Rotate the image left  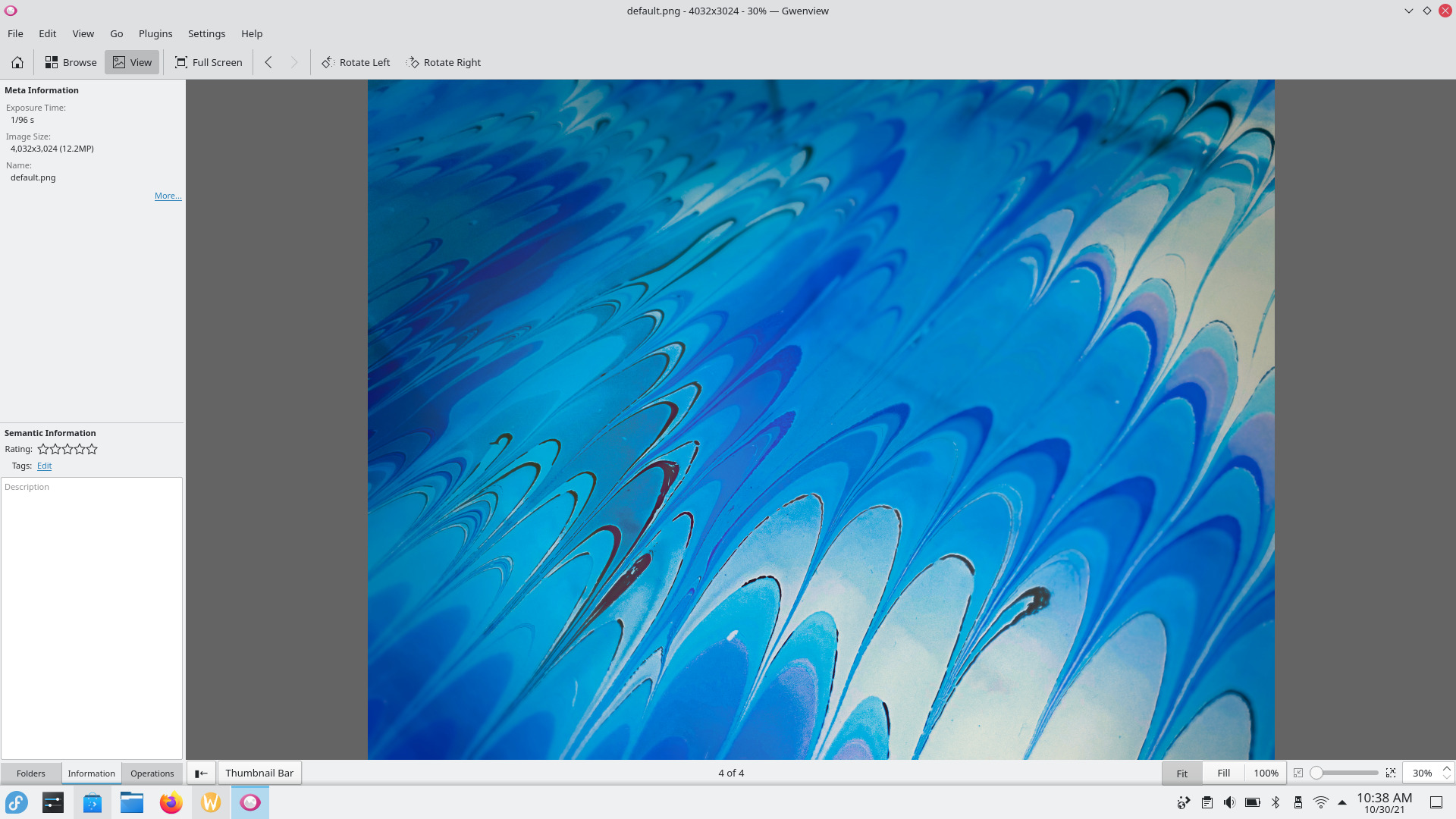[x=356, y=62]
